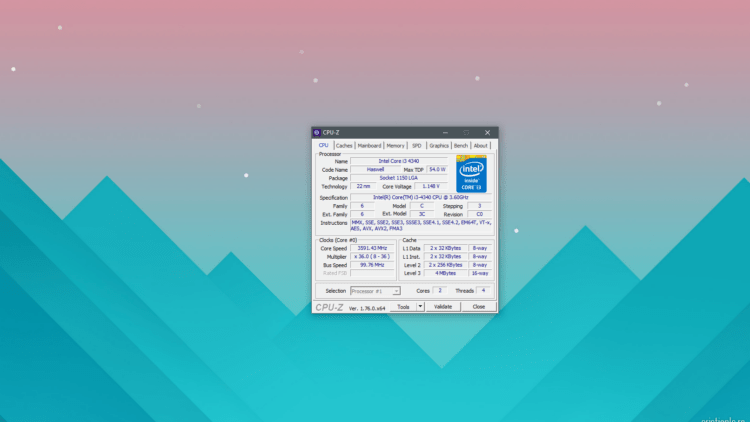The height and width of the screenshot is (422, 750).
Task: Click the Intel Core i3 logo badge
Action: point(471,174)
